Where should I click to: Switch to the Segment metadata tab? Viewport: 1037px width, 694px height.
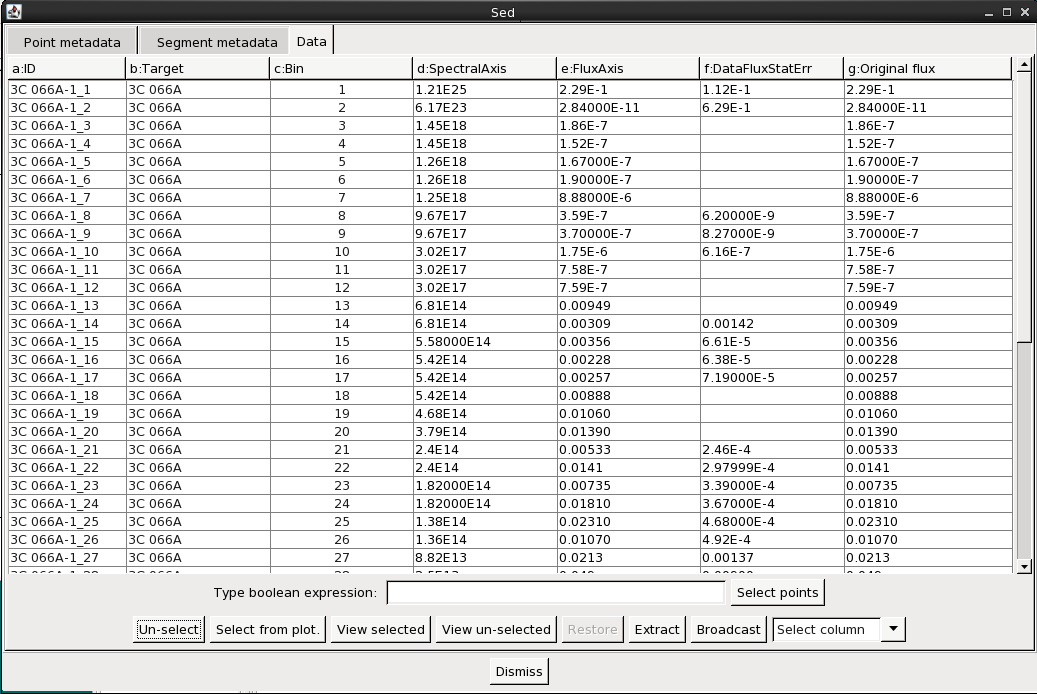[216, 42]
